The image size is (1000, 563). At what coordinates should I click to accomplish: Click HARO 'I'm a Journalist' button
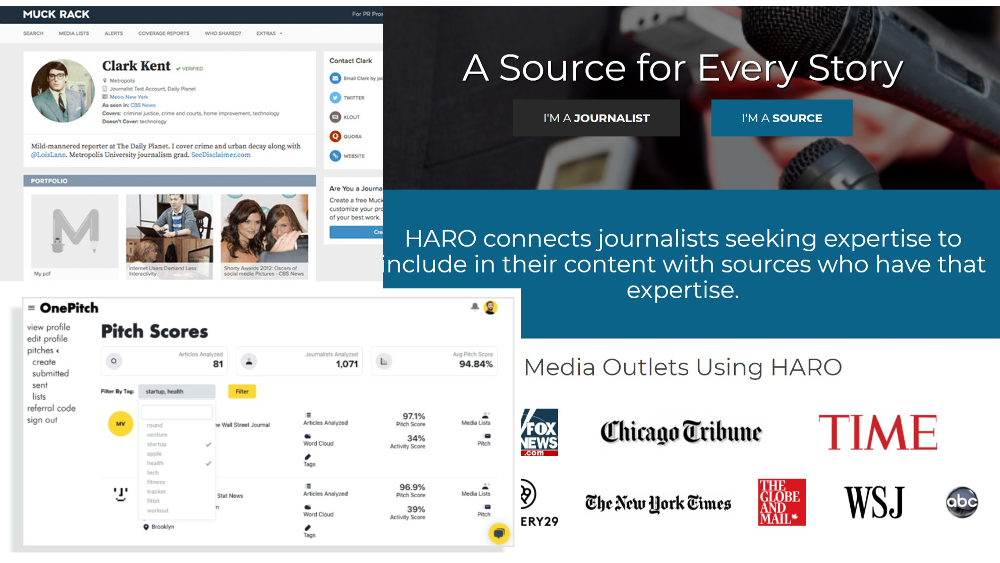pyautogui.click(x=596, y=118)
